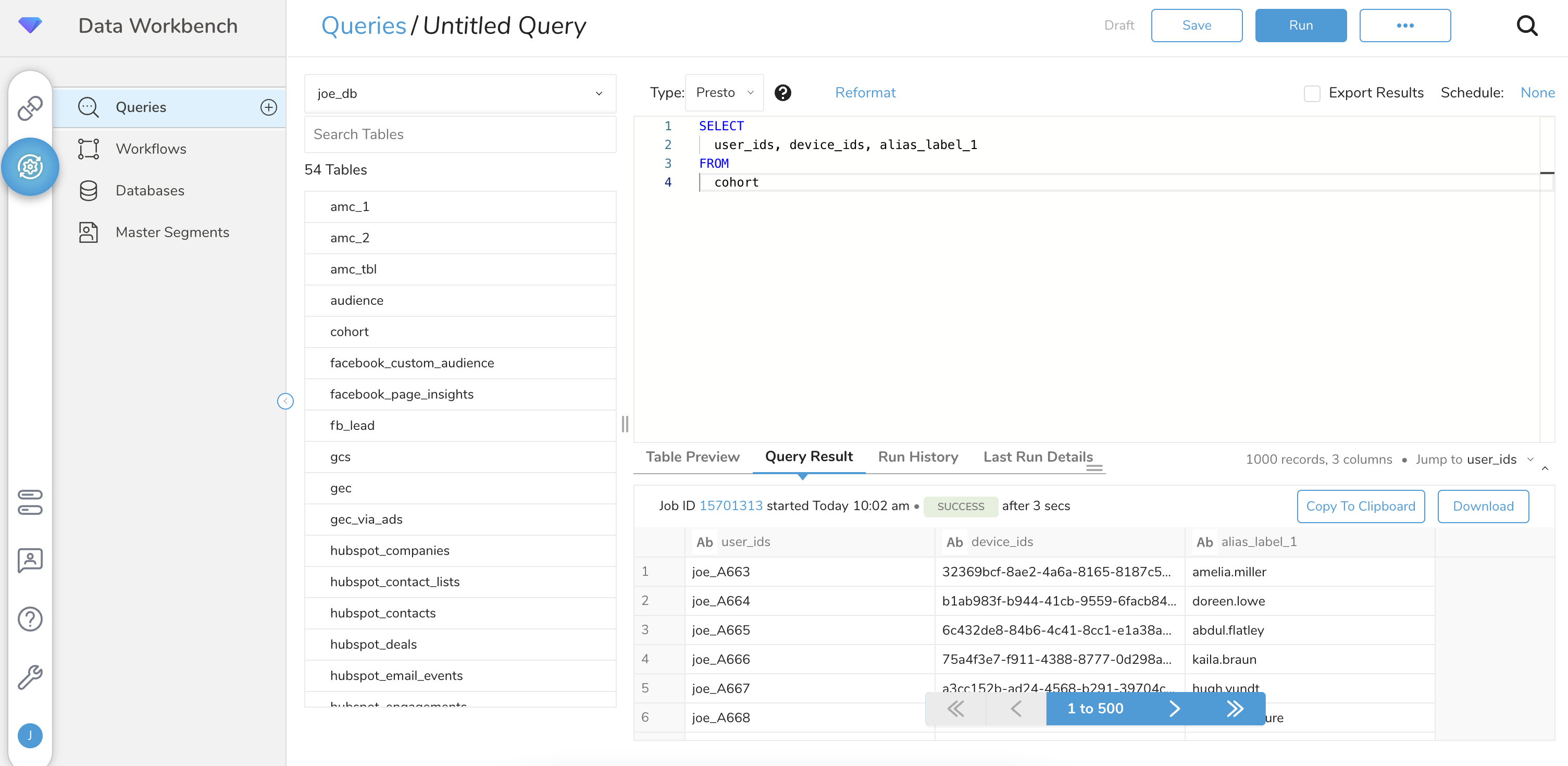The height and width of the screenshot is (766, 1568).
Task: Click the Queries navigation icon
Action: (88, 107)
